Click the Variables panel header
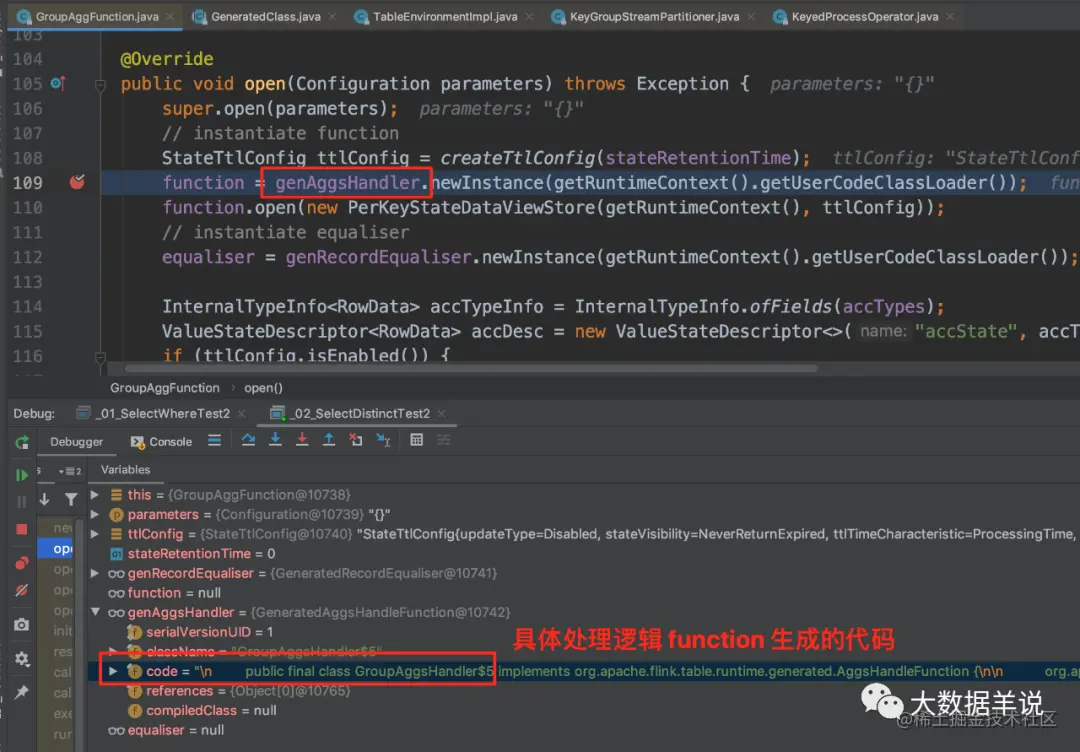 pyautogui.click(x=125, y=470)
